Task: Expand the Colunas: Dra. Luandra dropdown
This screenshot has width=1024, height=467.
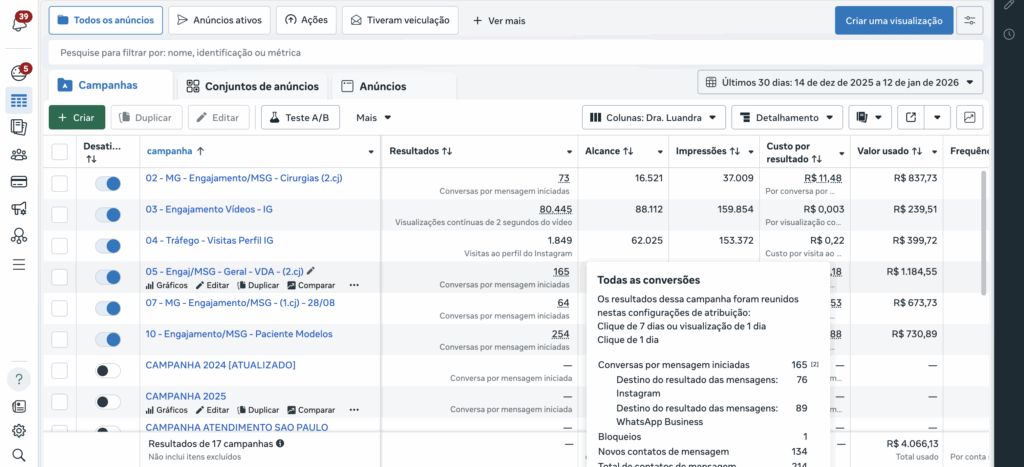Action: click(x=652, y=118)
